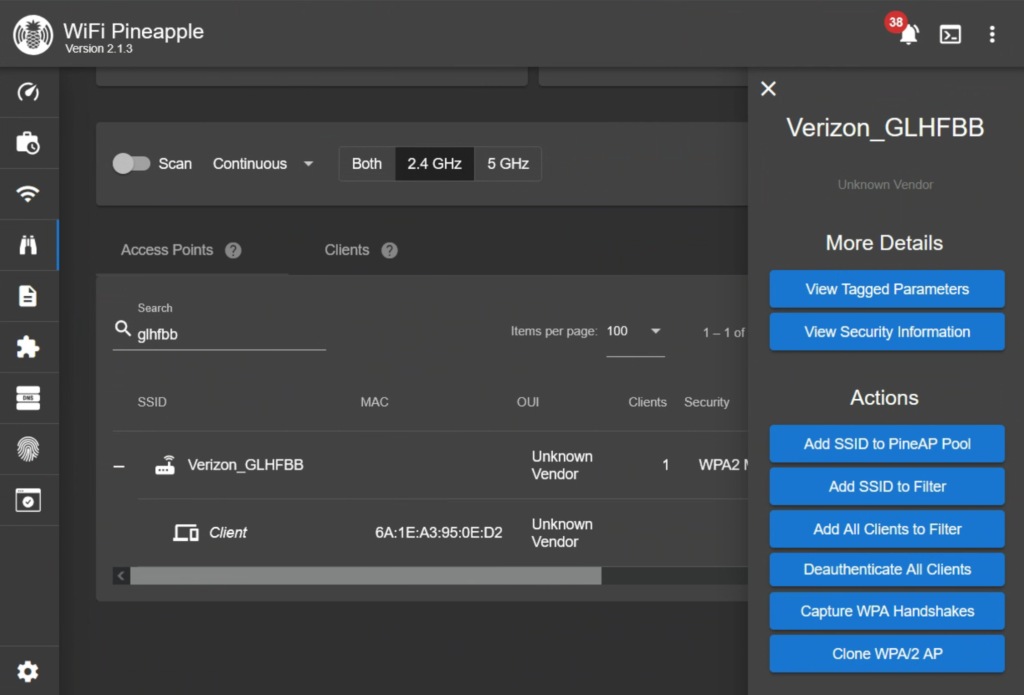Switch to the Clients tab
Image resolution: width=1024 pixels, height=695 pixels.
(361, 250)
